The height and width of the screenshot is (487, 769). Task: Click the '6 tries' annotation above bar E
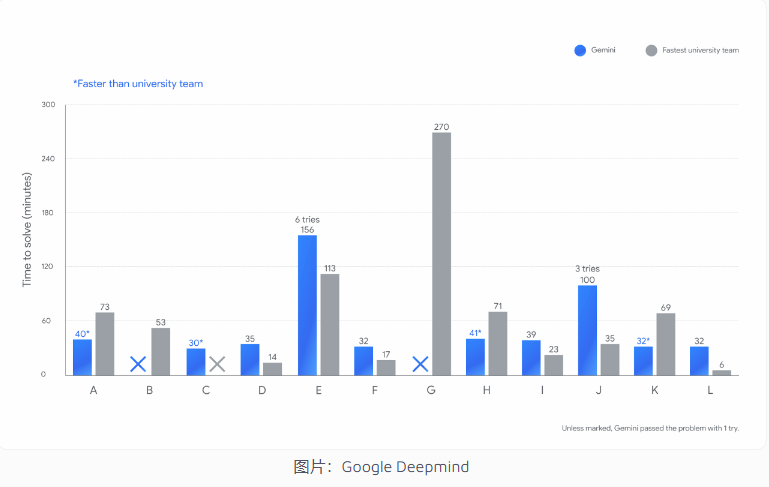[x=307, y=219]
